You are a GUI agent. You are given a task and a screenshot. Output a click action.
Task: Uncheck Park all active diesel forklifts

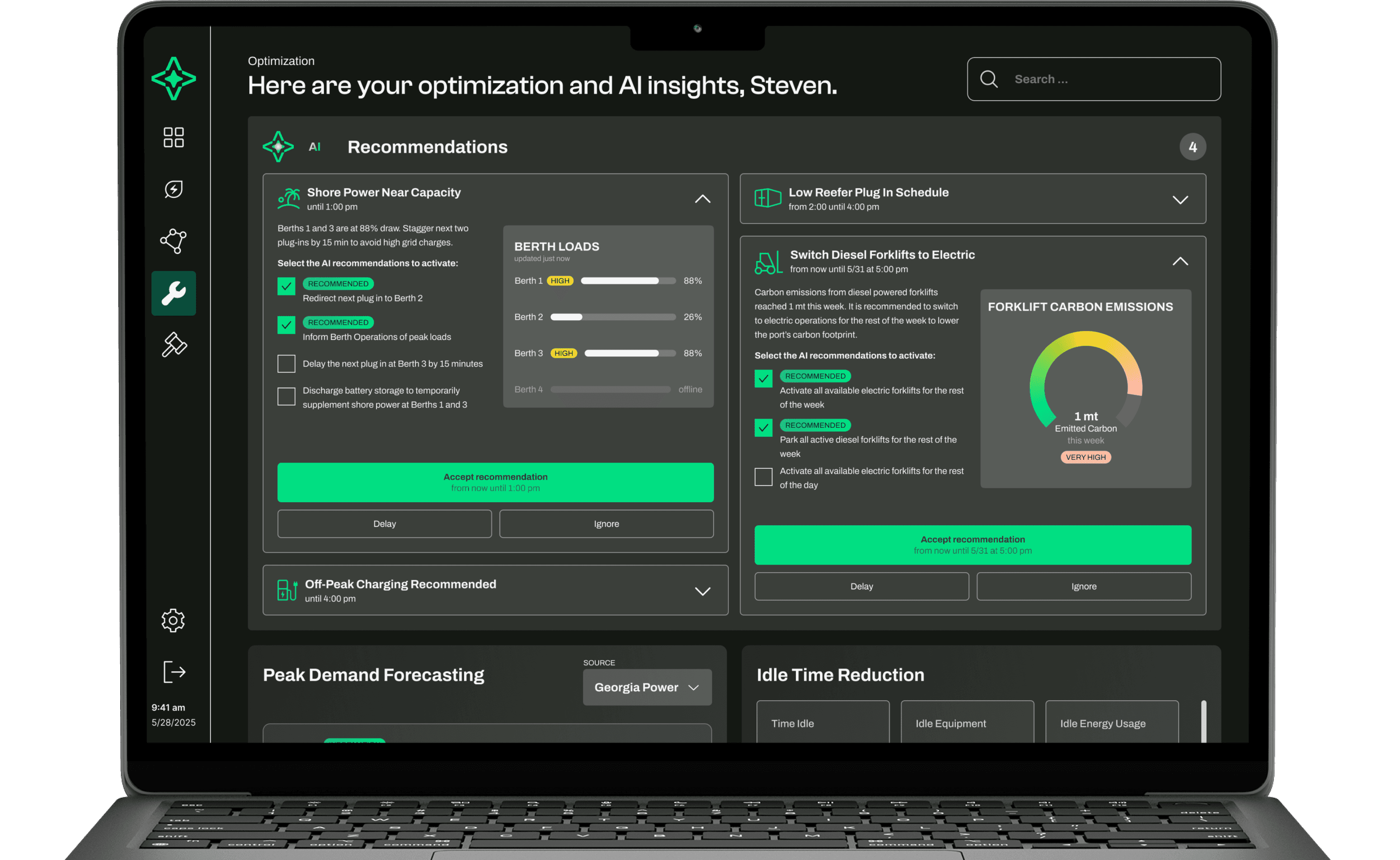763,427
